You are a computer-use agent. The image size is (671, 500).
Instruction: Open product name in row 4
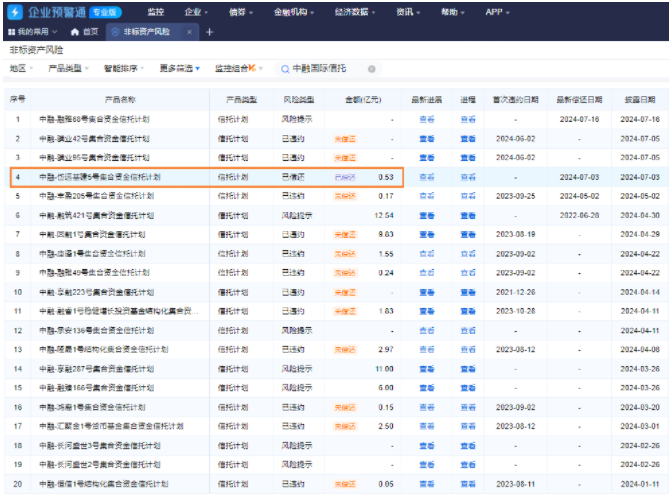100,177
